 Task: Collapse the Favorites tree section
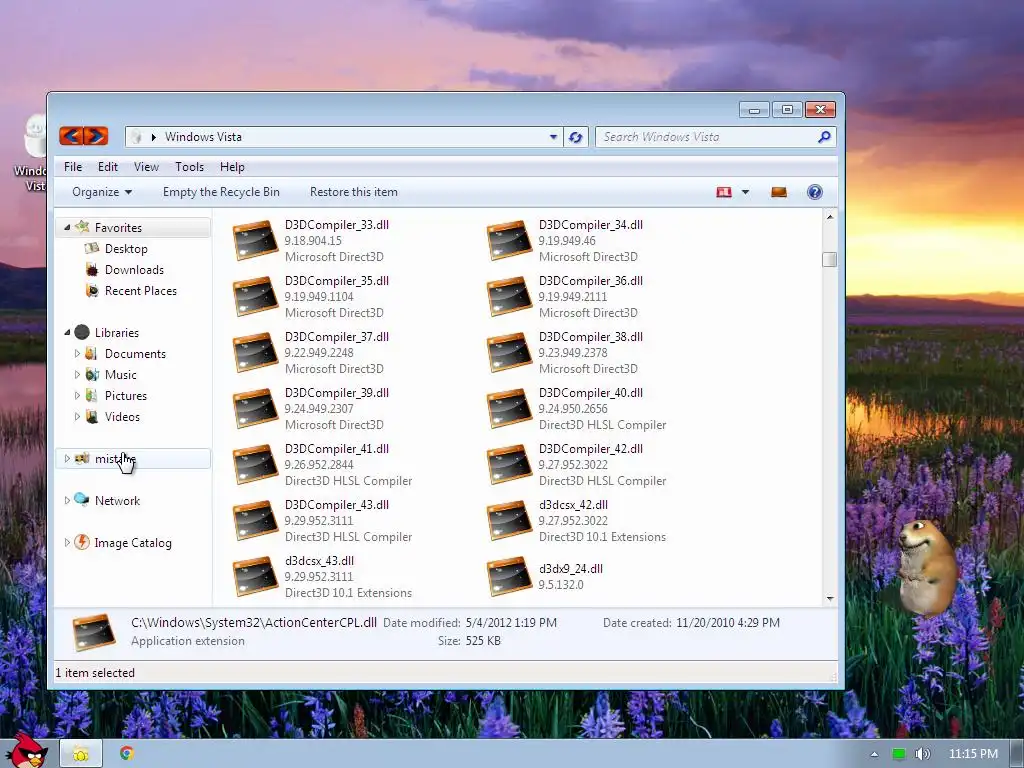[67, 227]
